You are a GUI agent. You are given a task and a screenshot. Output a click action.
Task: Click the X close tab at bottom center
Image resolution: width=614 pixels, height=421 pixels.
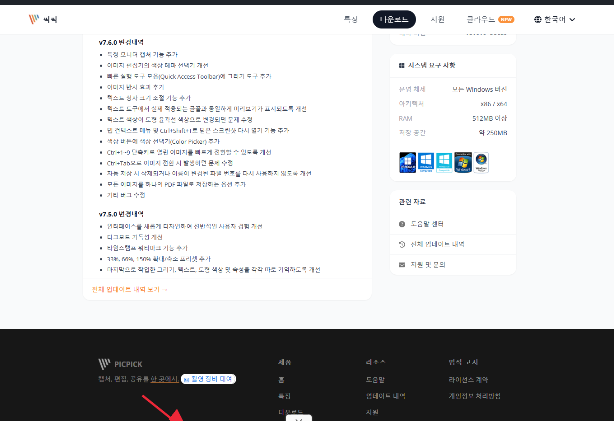299,418
